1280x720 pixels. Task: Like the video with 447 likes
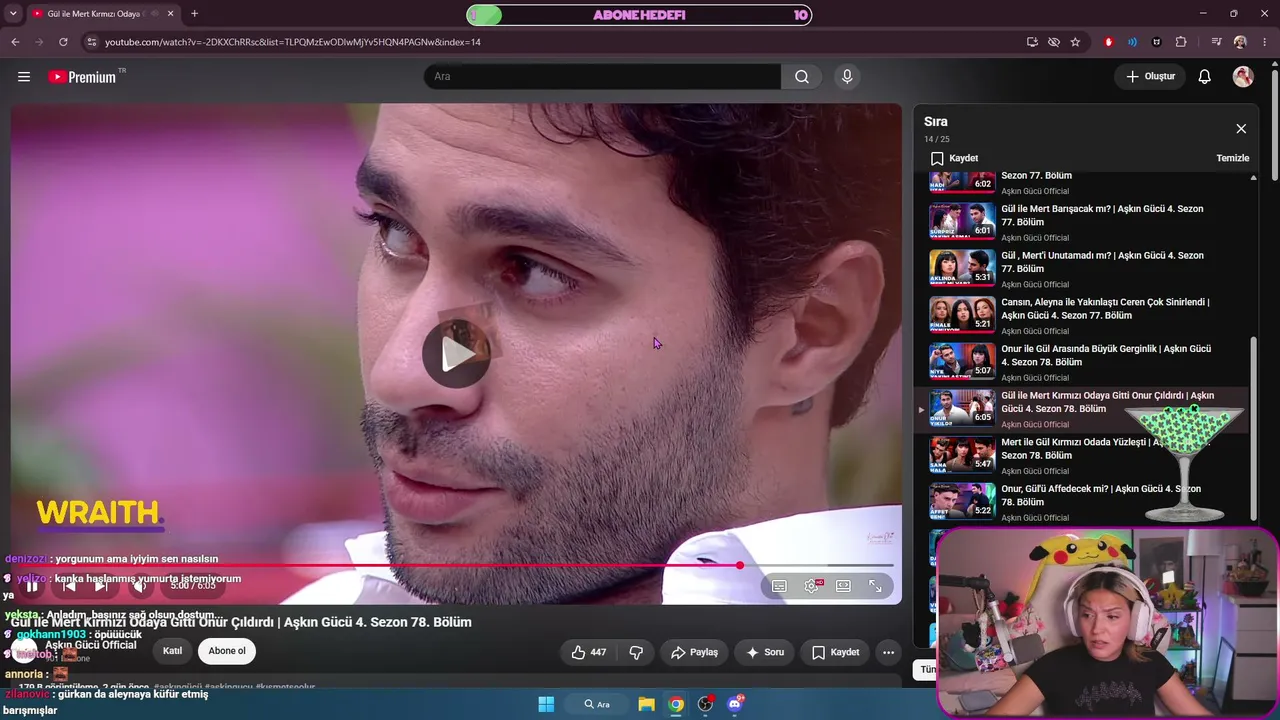[x=588, y=652]
